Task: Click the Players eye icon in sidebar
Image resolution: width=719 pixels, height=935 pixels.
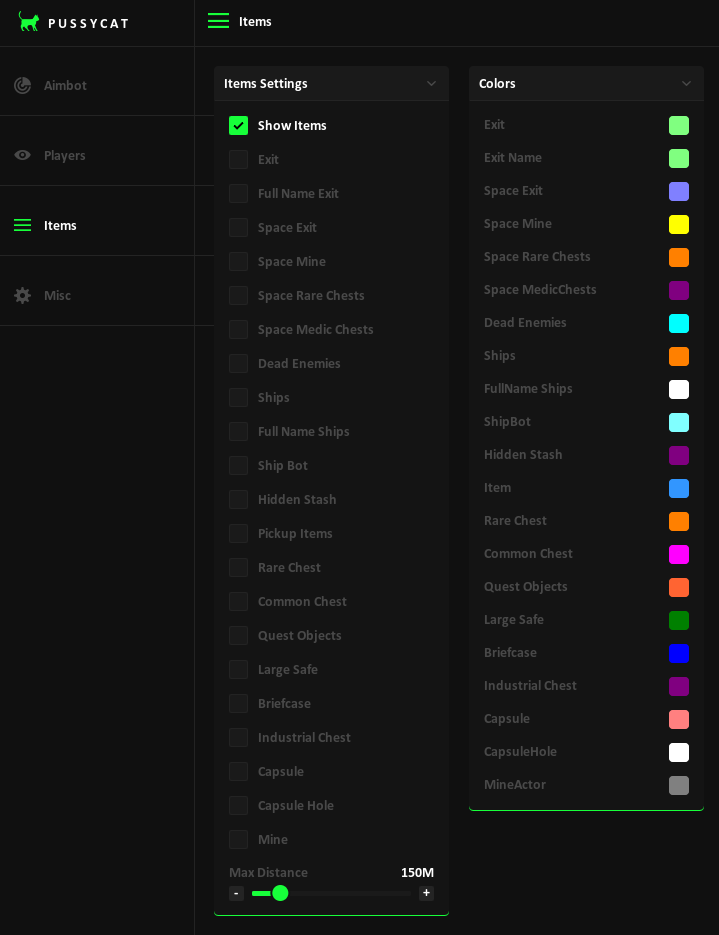Action: pos(22,155)
